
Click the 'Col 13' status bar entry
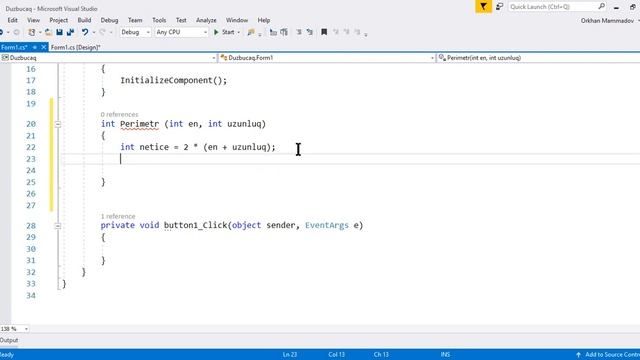[x=336, y=355]
